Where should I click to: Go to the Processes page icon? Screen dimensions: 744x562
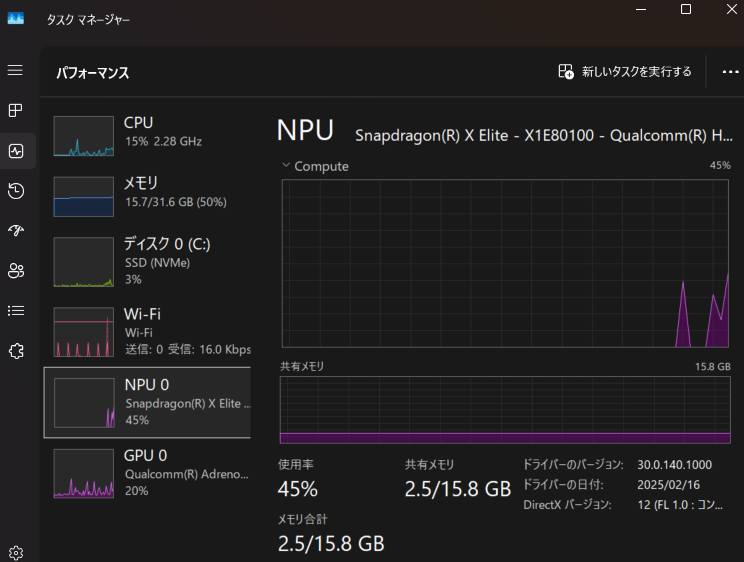[15, 110]
